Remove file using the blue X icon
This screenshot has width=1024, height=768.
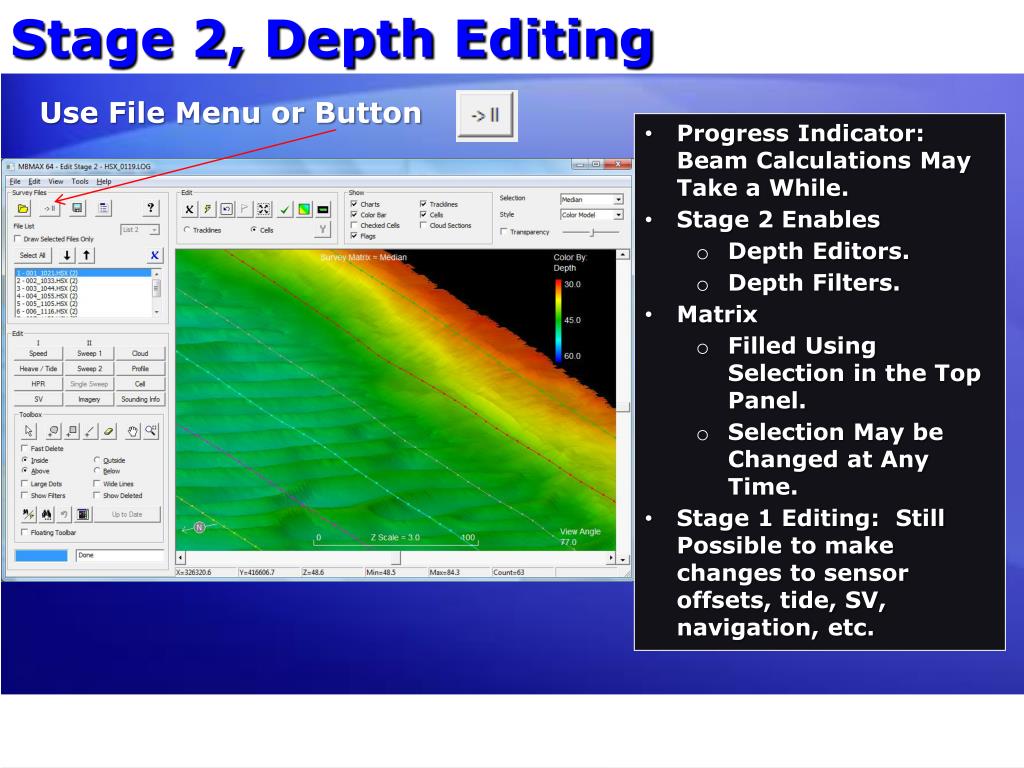tap(154, 255)
